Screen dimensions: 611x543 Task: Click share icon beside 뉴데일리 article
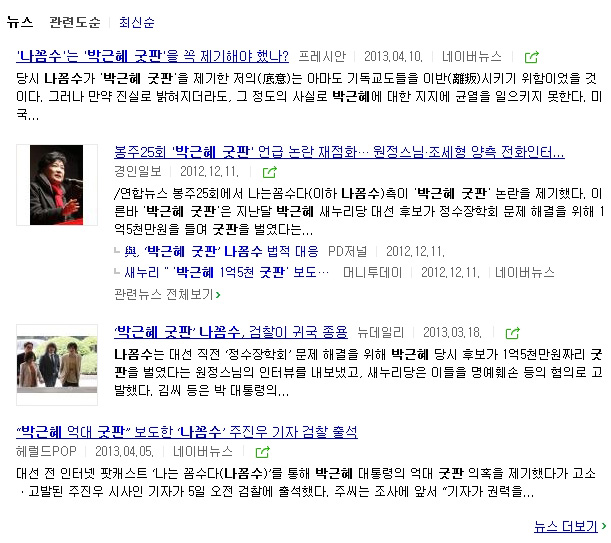[x=512, y=333]
